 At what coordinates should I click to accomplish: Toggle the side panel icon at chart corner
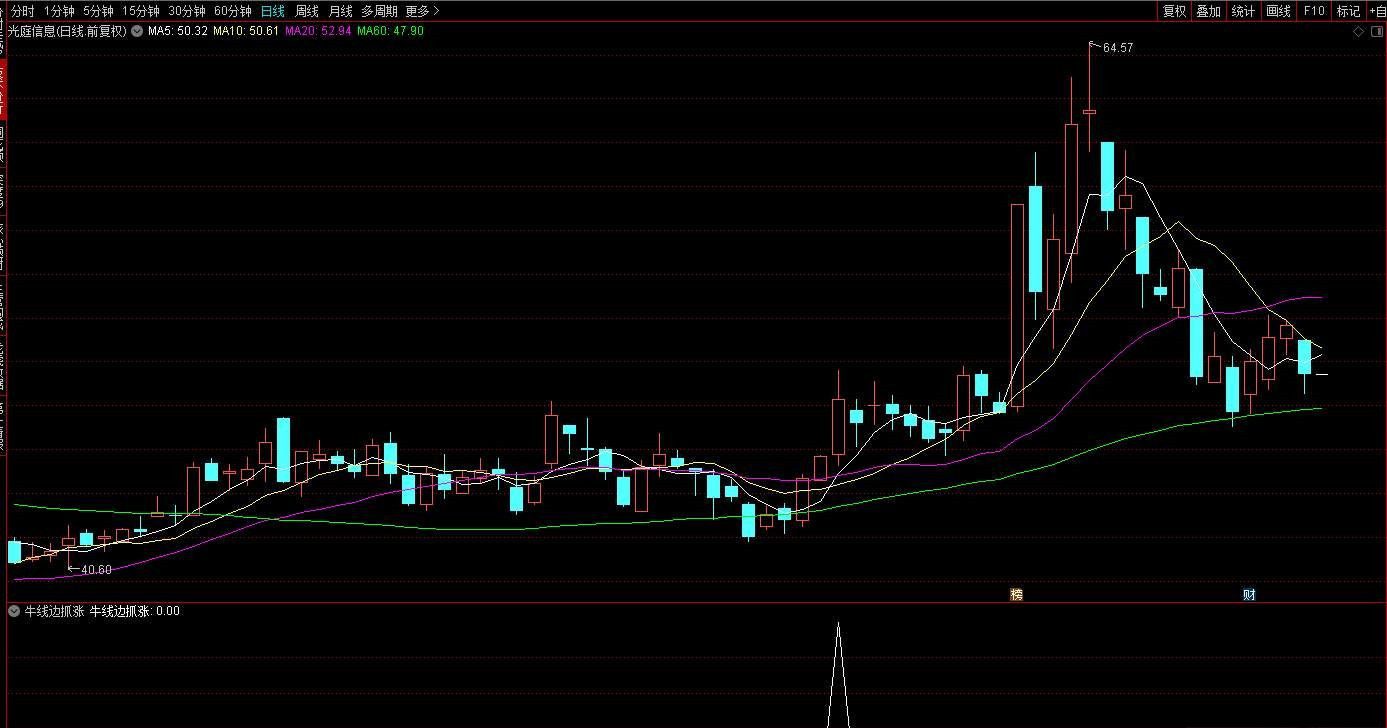[1376, 32]
